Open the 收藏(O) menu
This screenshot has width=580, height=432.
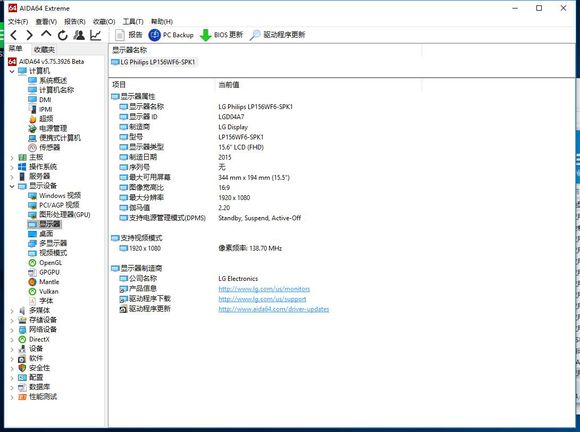click(104, 21)
